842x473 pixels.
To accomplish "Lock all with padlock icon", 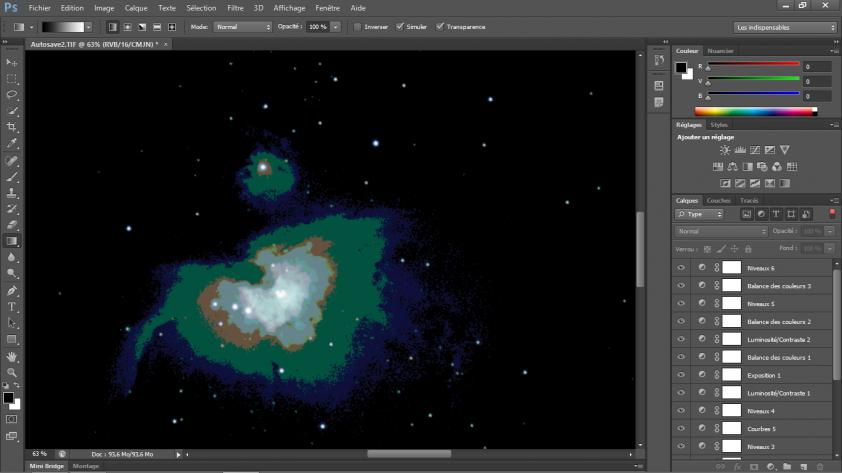I will click(748, 249).
